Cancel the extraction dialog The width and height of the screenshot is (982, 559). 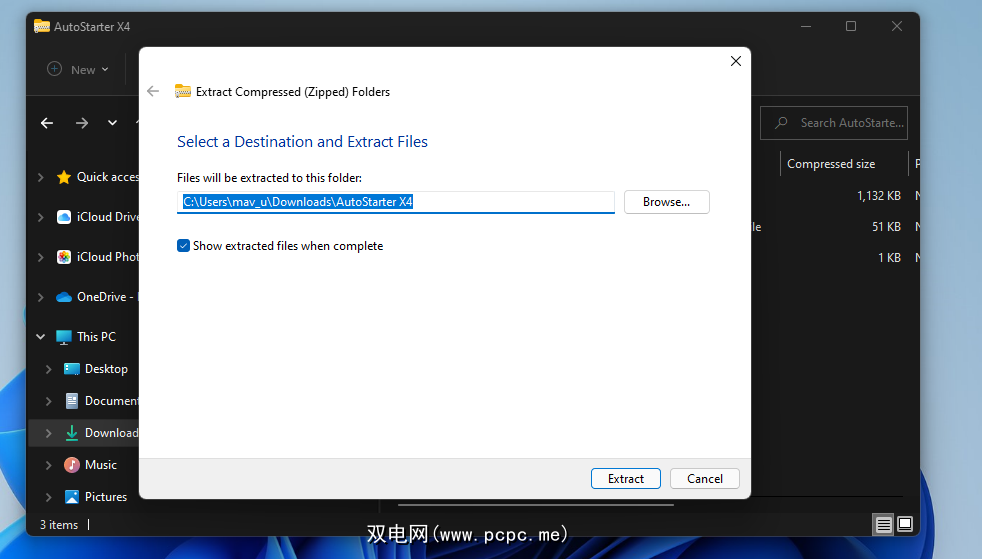tap(705, 478)
